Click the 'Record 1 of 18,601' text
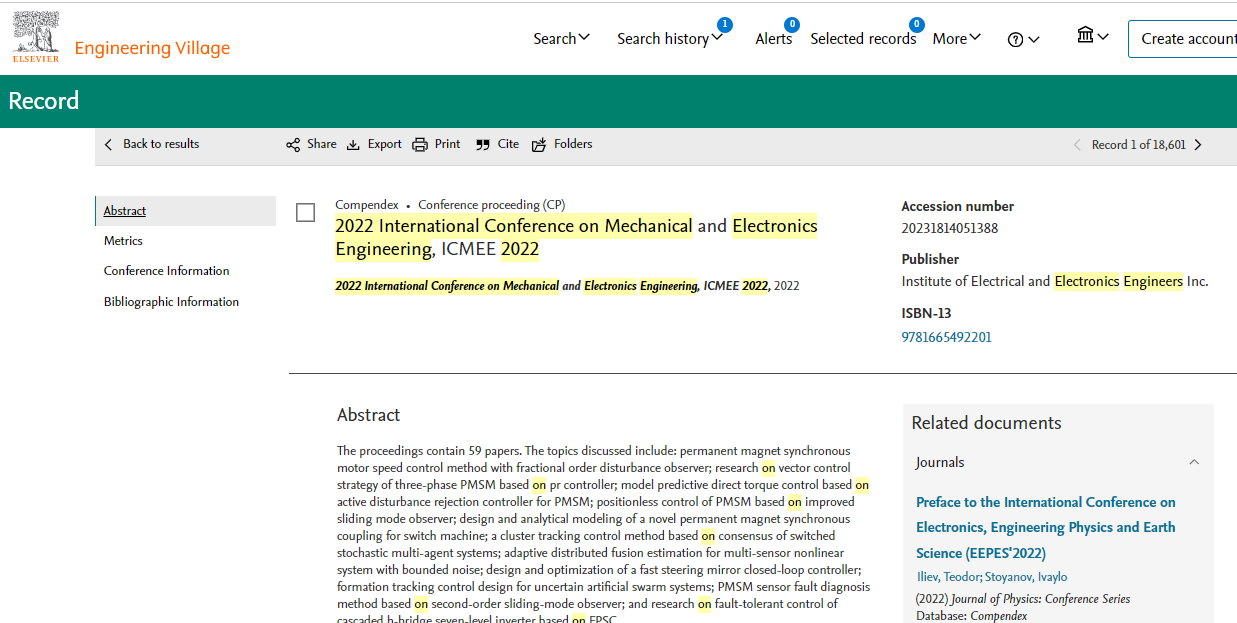The width and height of the screenshot is (1237, 623). click(1138, 145)
